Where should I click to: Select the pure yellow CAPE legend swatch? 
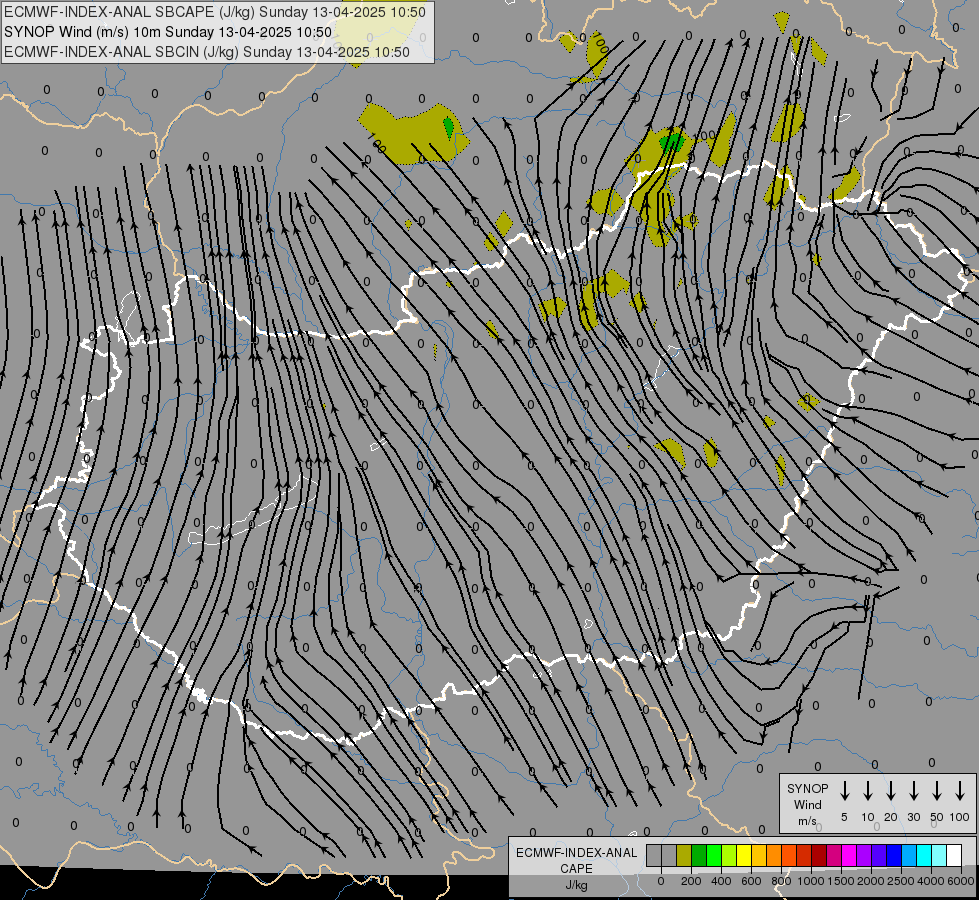[744, 856]
